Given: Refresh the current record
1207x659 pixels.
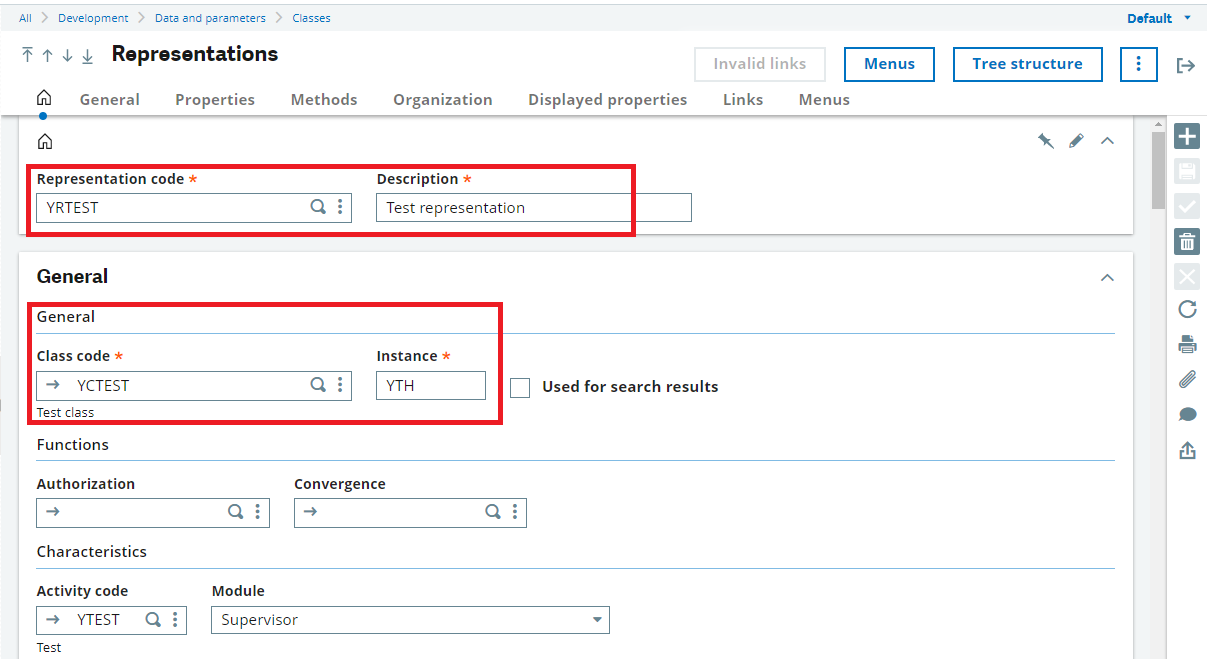Looking at the screenshot, I should click(1187, 309).
